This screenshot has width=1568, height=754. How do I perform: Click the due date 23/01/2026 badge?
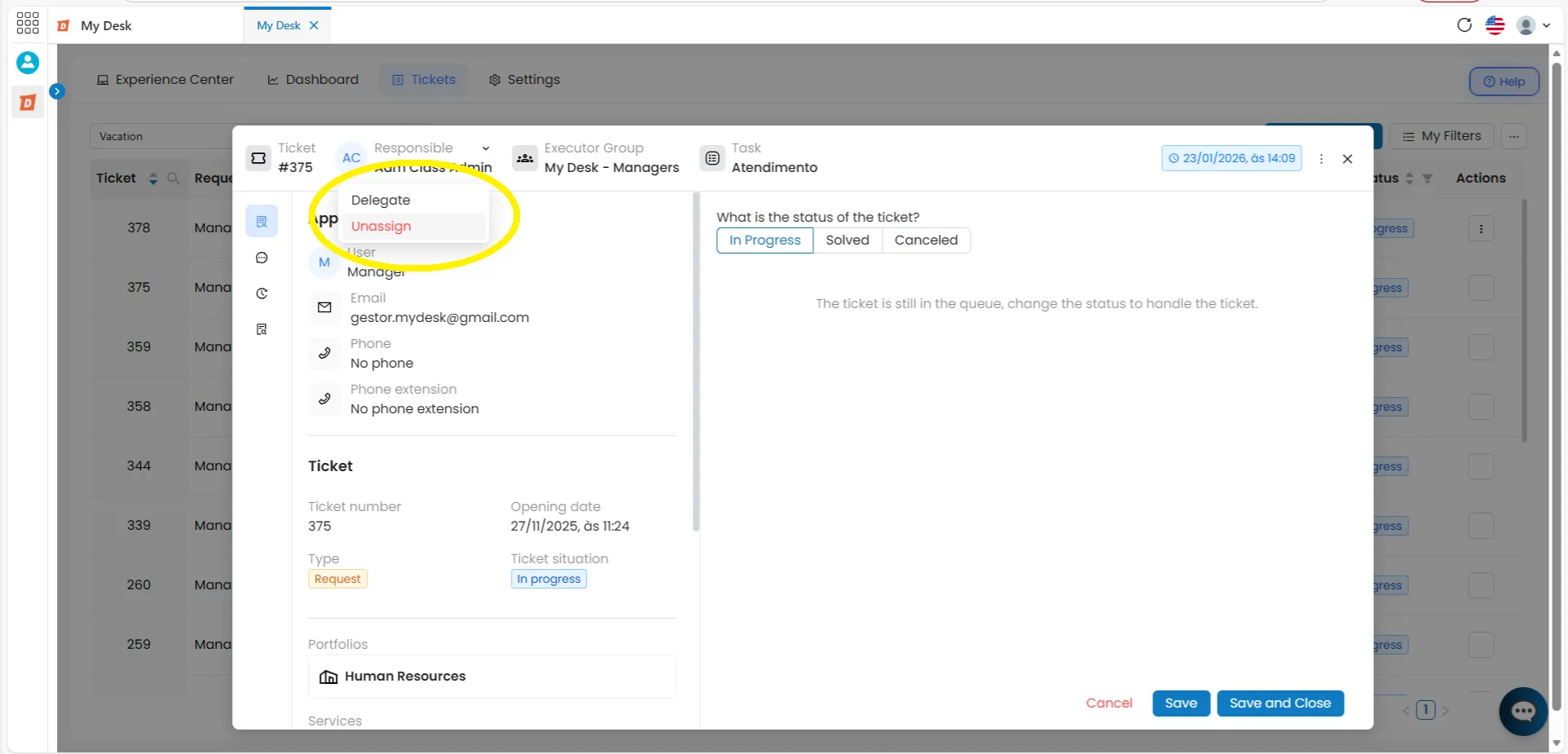[x=1231, y=158]
